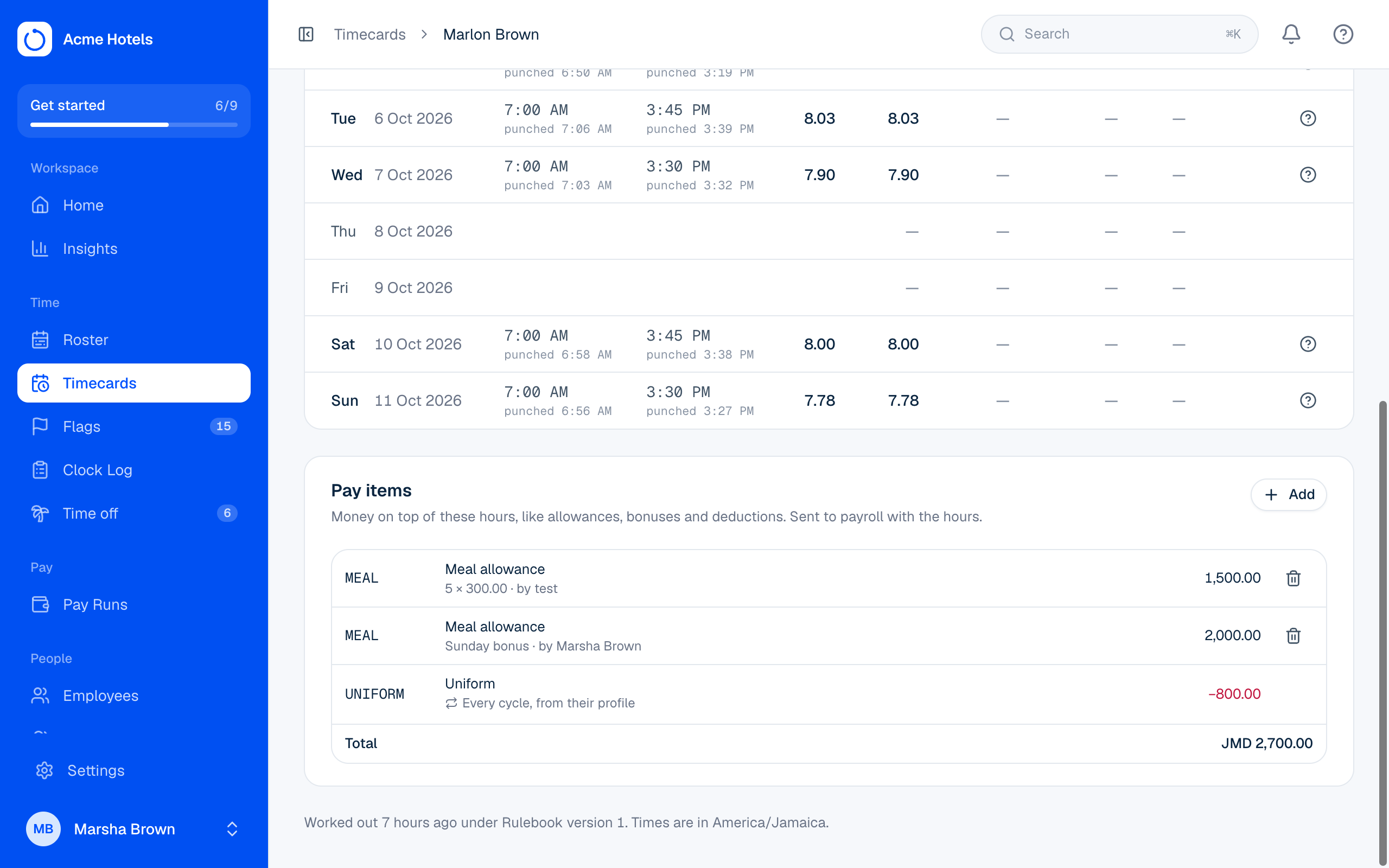Select the Fri 9 Oct 2026 row

point(829,288)
